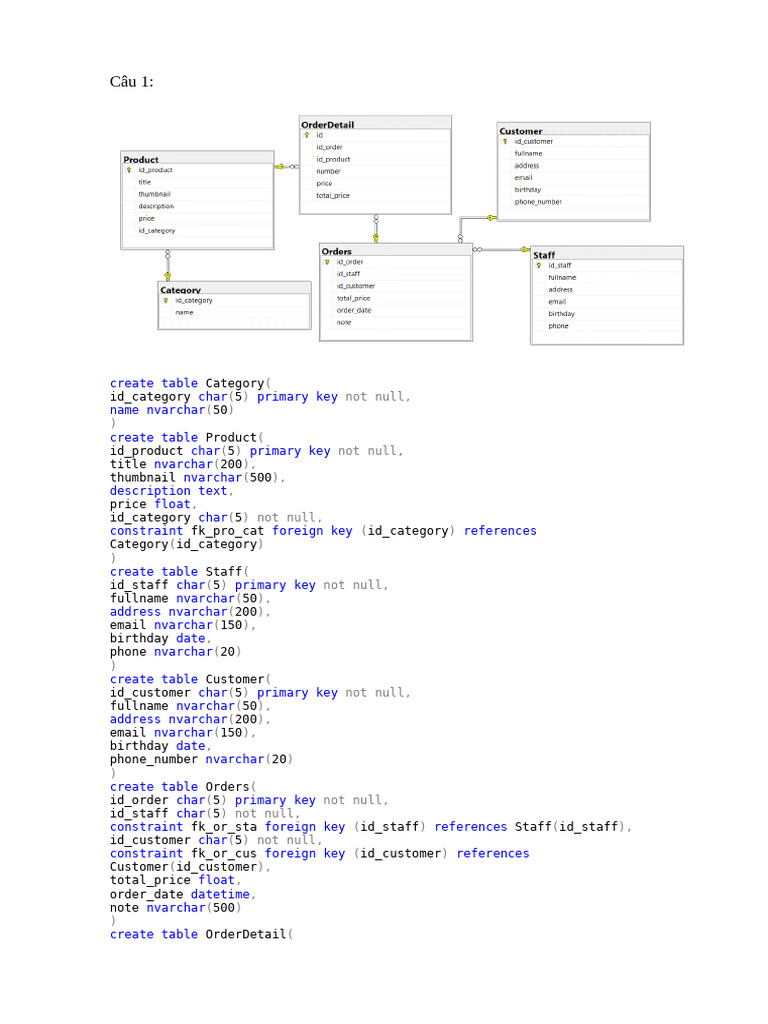Select the 'total_price' field in OrderDetail diagram
Viewport: 768px width, 1024px height.
[x=333, y=195]
